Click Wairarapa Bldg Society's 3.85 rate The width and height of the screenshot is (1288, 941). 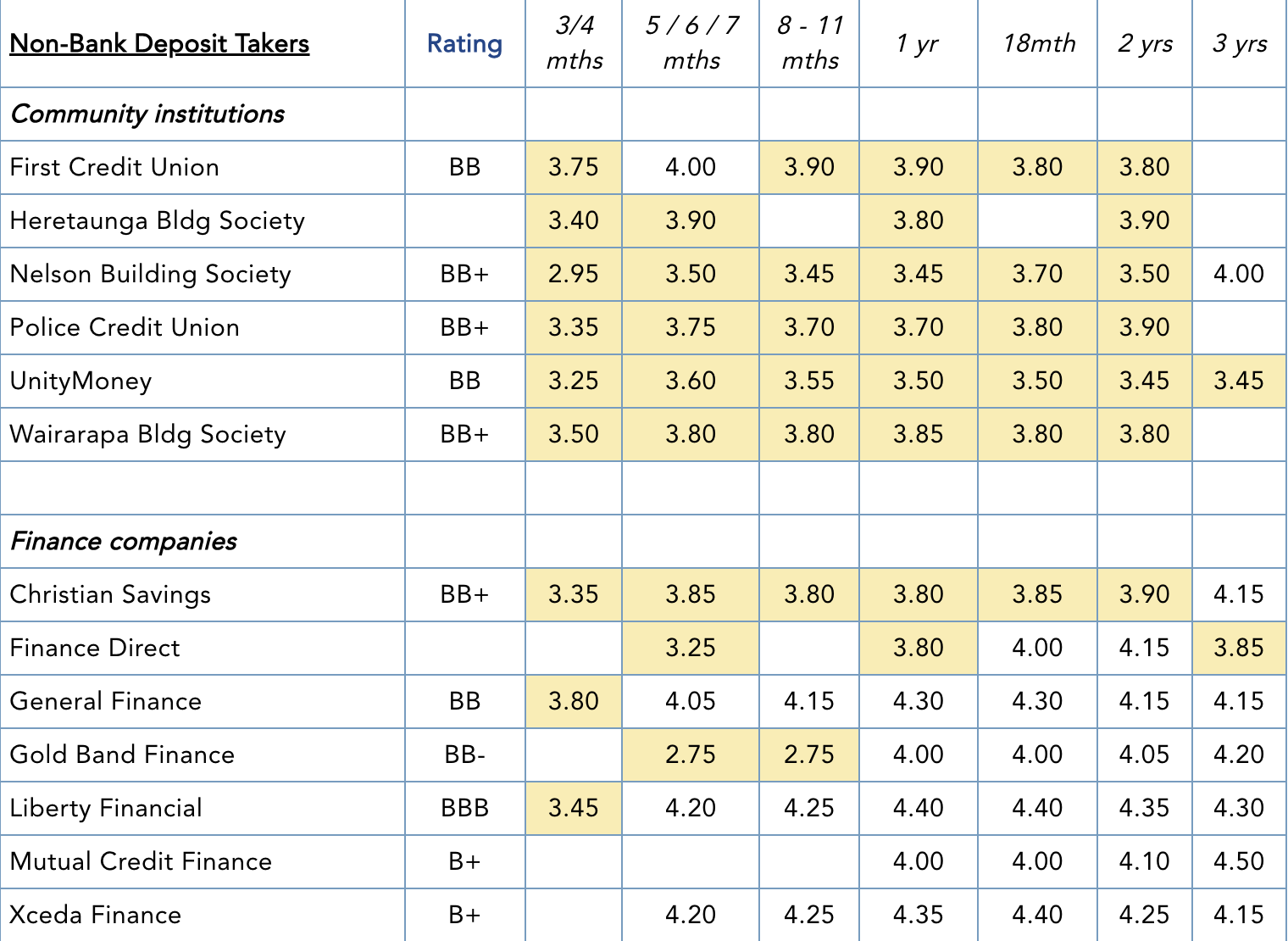pyautogui.click(x=918, y=434)
